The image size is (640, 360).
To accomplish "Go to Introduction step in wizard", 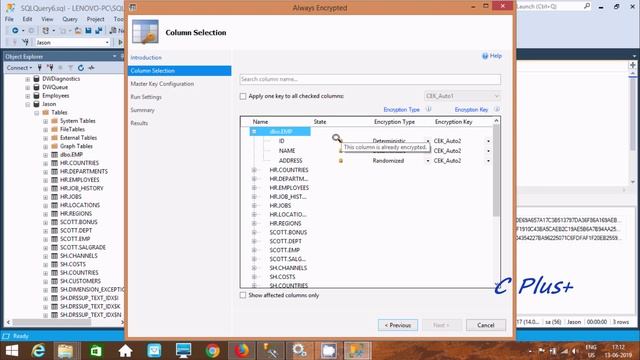I will click(x=146, y=58).
